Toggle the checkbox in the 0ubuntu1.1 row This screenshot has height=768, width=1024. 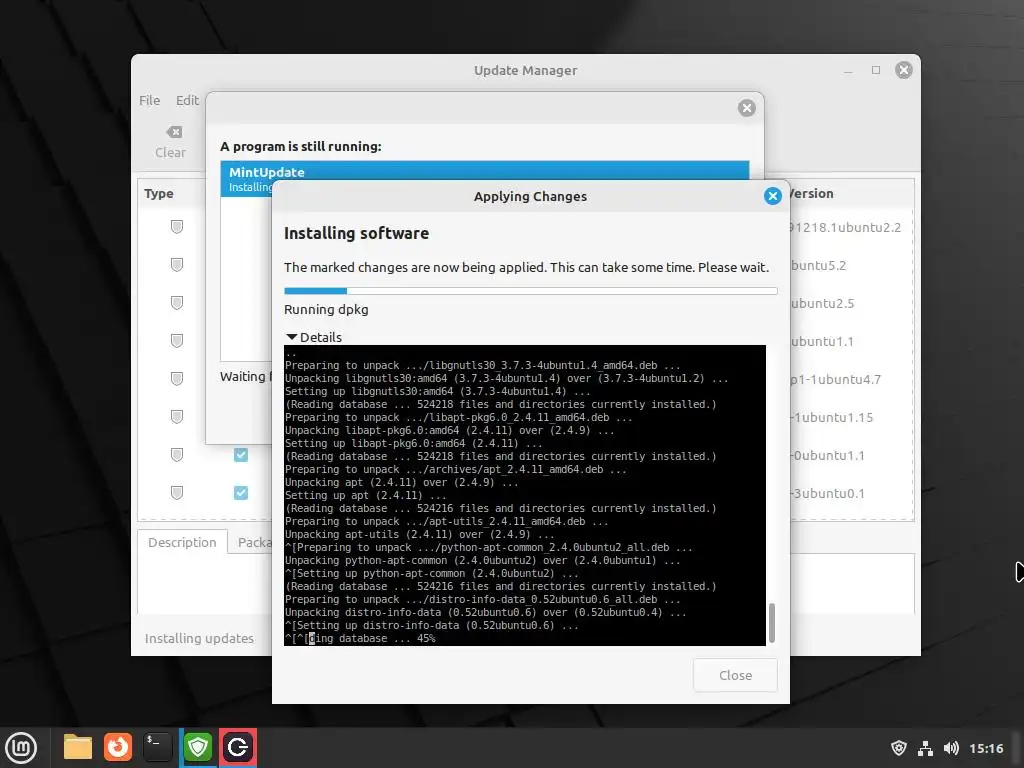pyautogui.click(x=241, y=455)
